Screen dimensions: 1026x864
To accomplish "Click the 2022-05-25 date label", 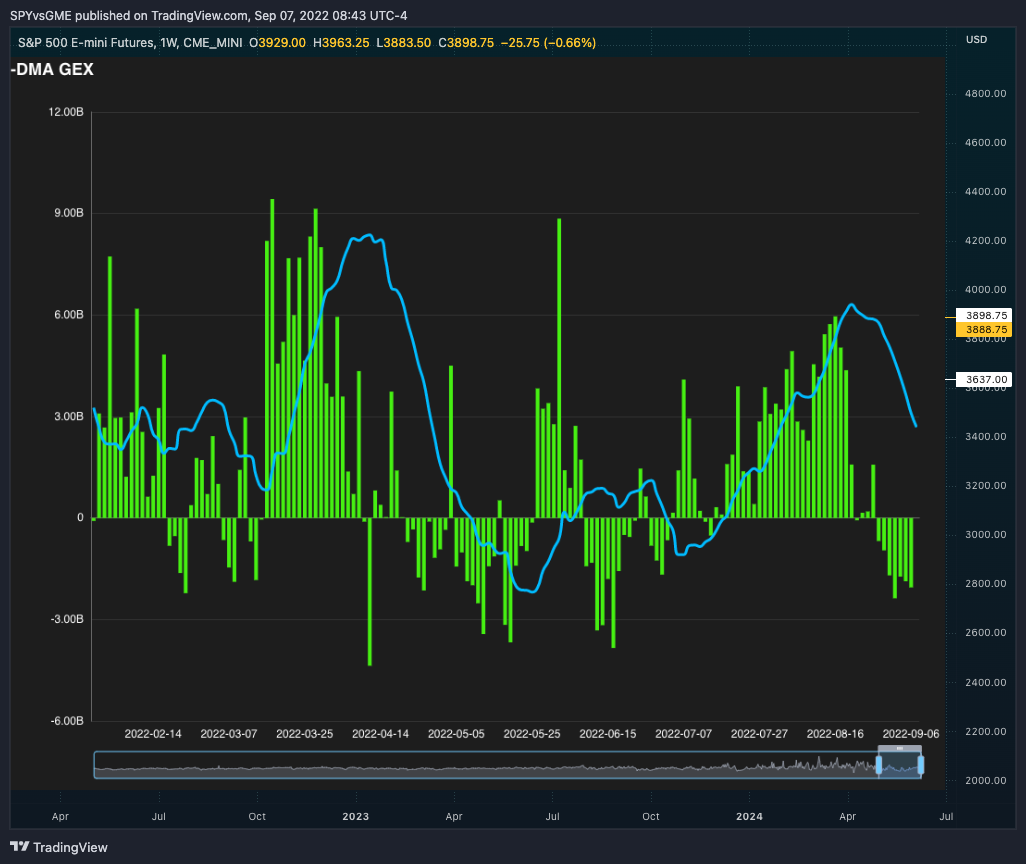I will point(532,734).
